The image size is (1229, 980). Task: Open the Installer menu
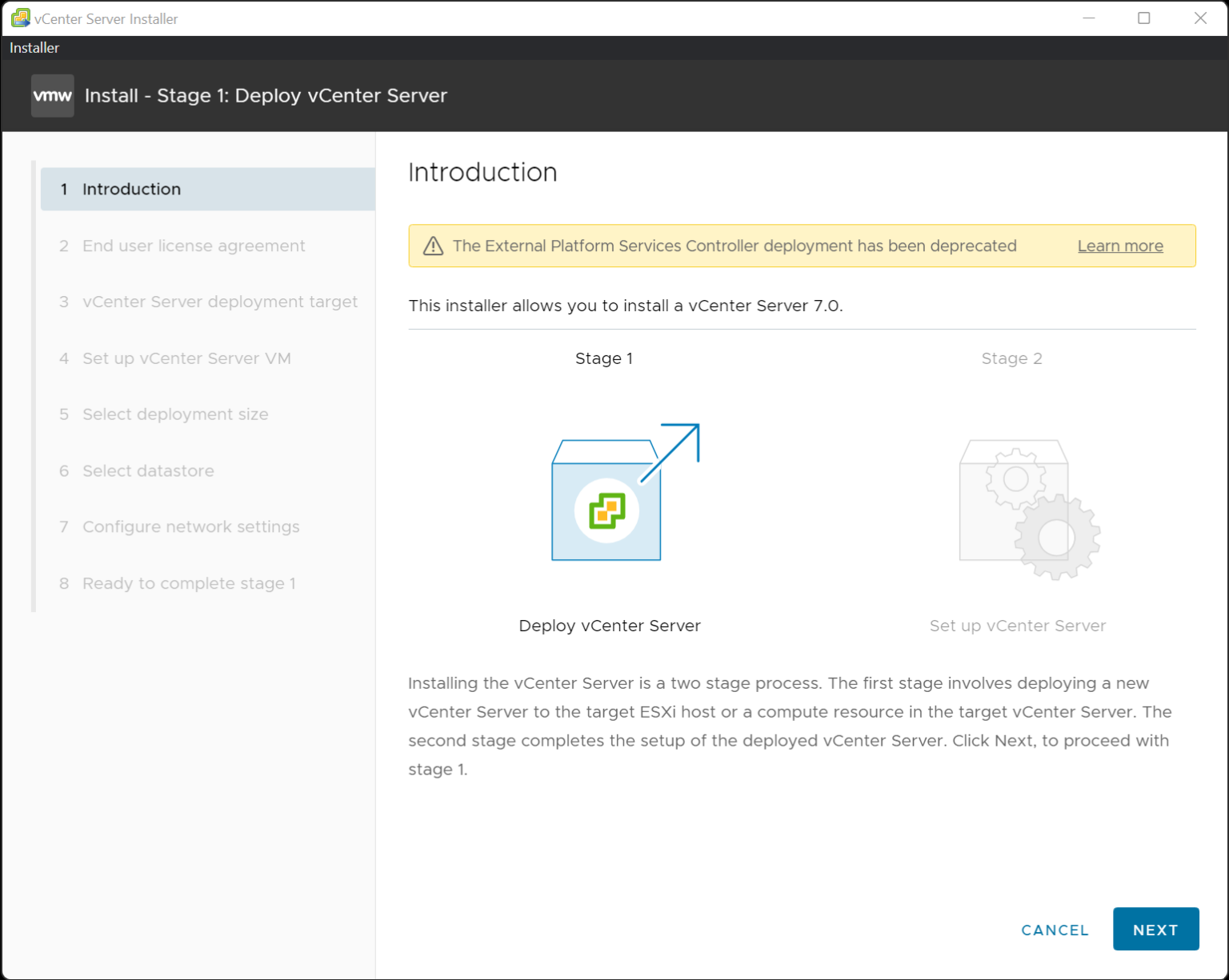[34, 47]
